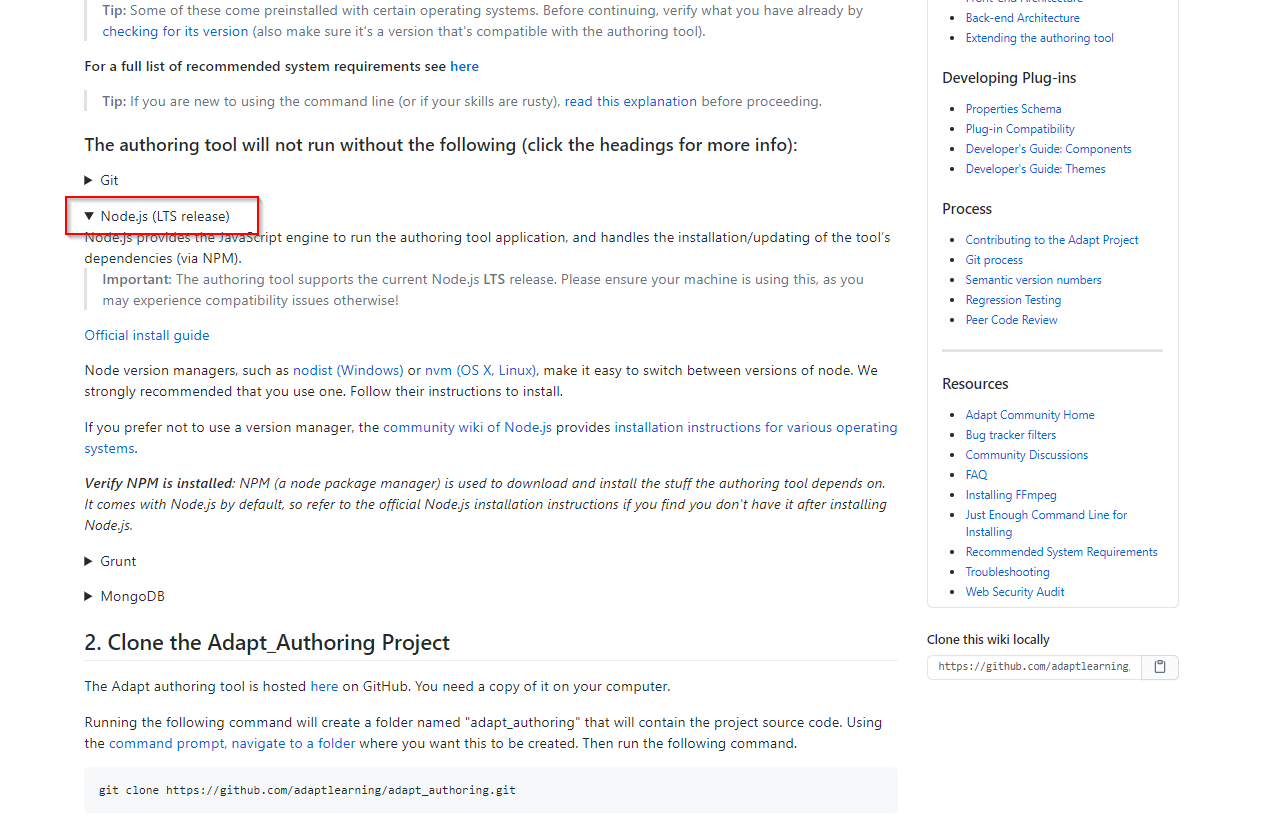Expand the Grunt requirement section
Viewport: 1261px width, 816px height.
coord(111,561)
